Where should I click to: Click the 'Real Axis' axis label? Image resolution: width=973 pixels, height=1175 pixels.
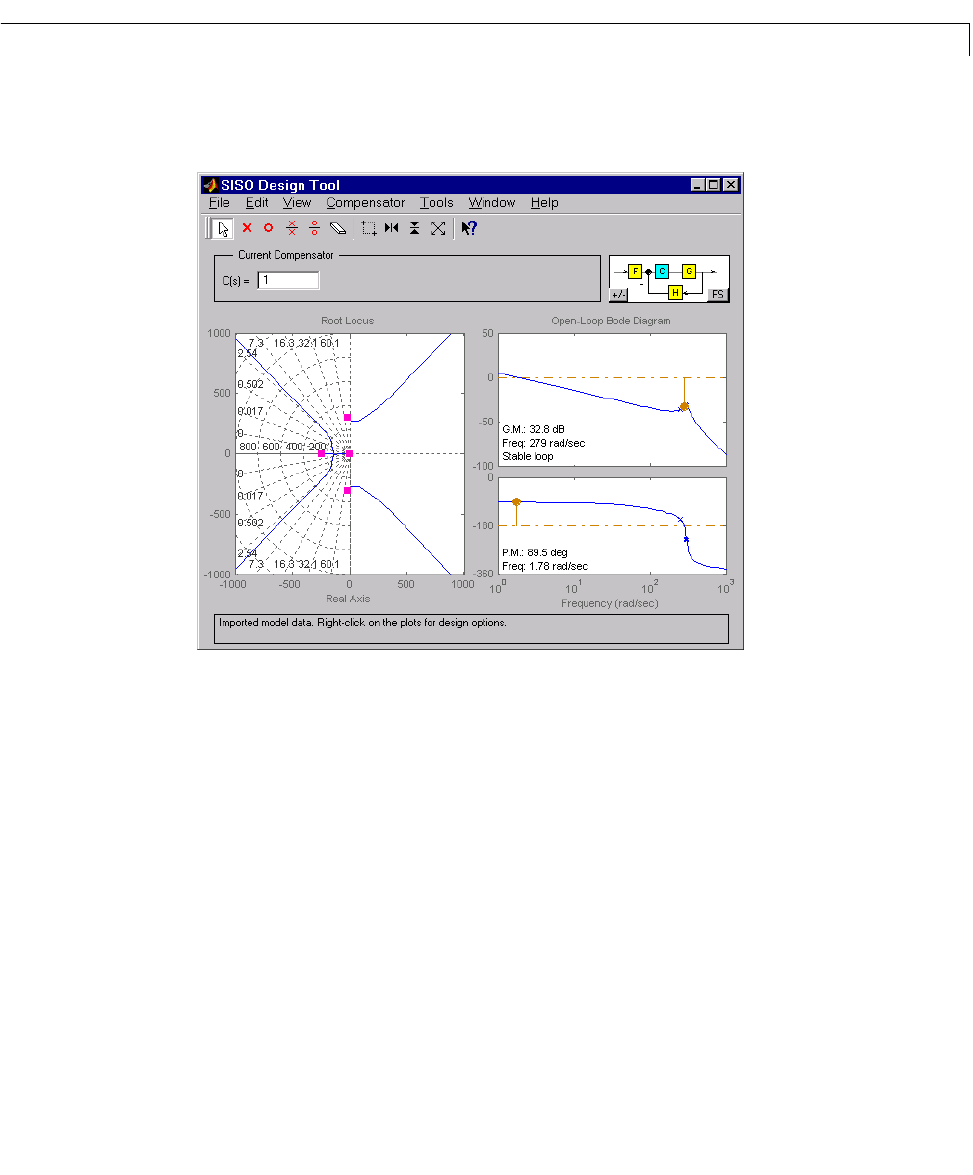(x=348, y=599)
